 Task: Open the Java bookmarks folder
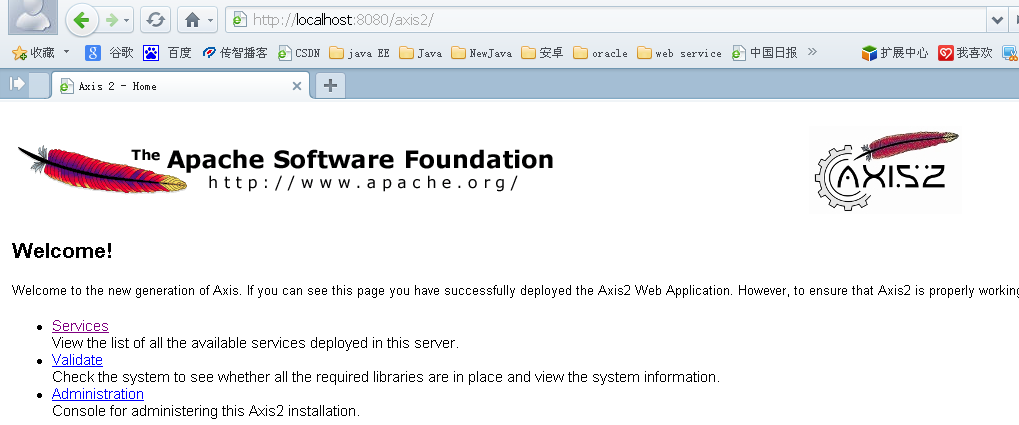(420, 53)
